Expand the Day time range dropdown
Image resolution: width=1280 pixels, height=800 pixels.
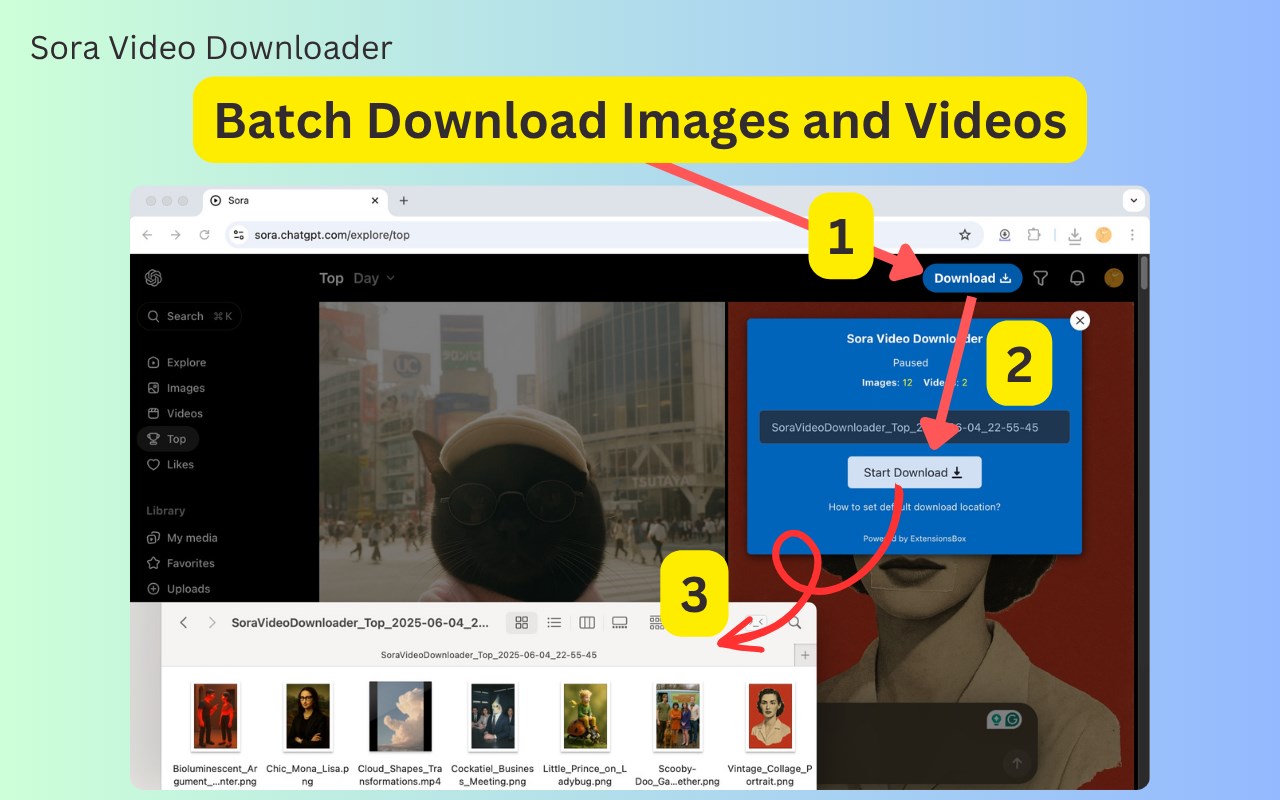click(x=374, y=278)
